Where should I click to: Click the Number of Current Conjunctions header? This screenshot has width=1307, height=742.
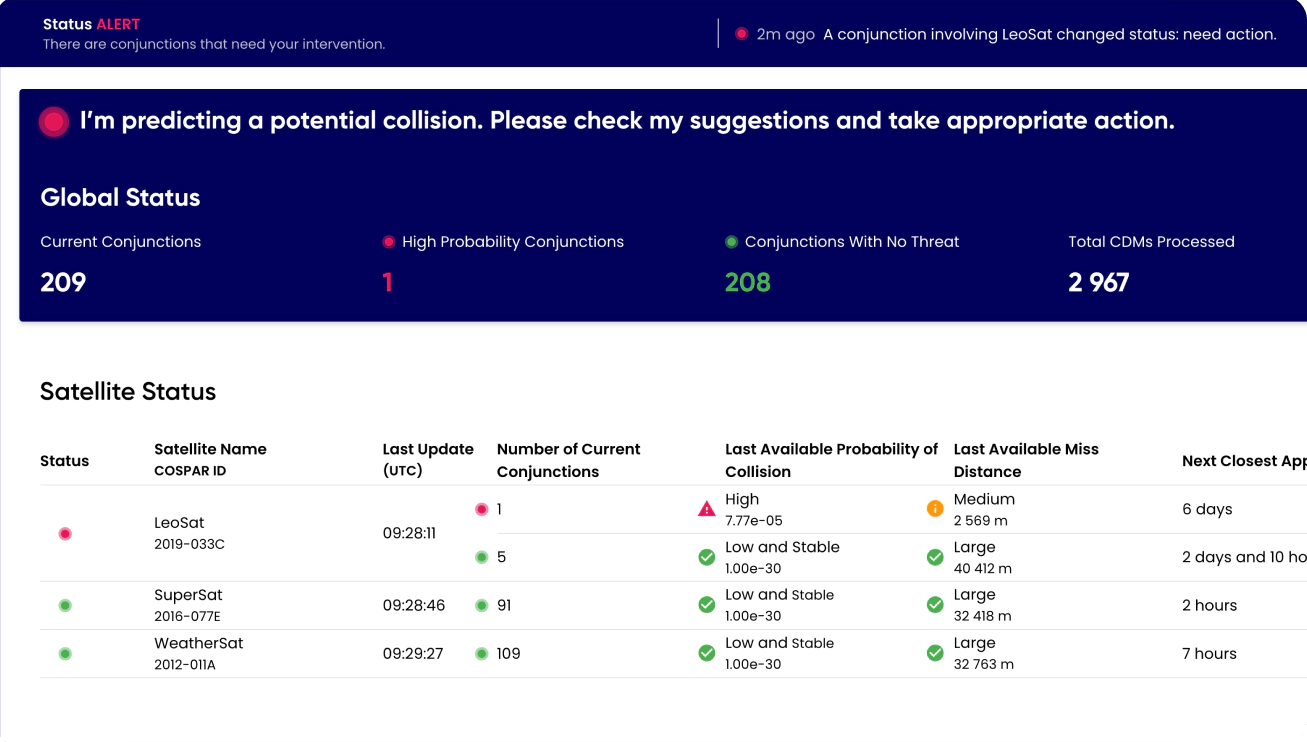[569, 460]
